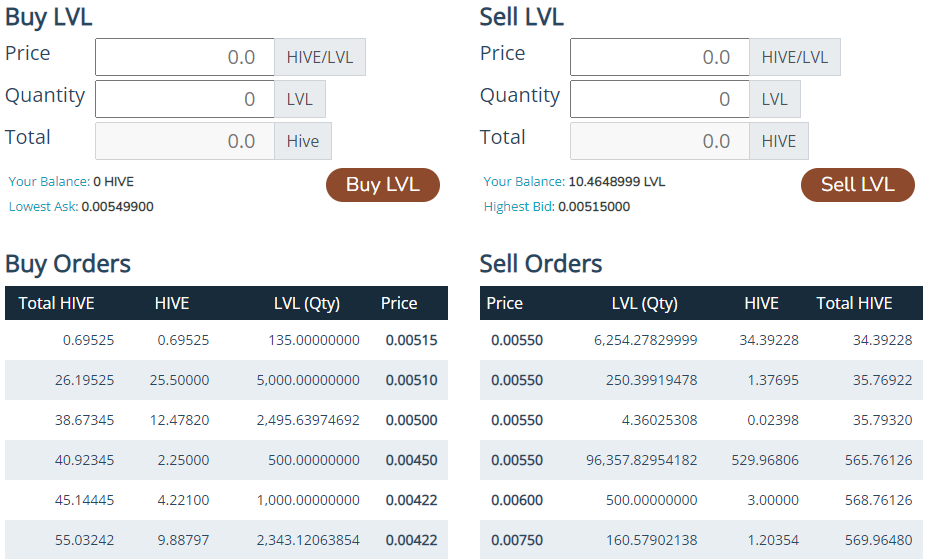937x559 pixels.
Task: Click the Sell LVL button
Action: click(x=858, y=185)
